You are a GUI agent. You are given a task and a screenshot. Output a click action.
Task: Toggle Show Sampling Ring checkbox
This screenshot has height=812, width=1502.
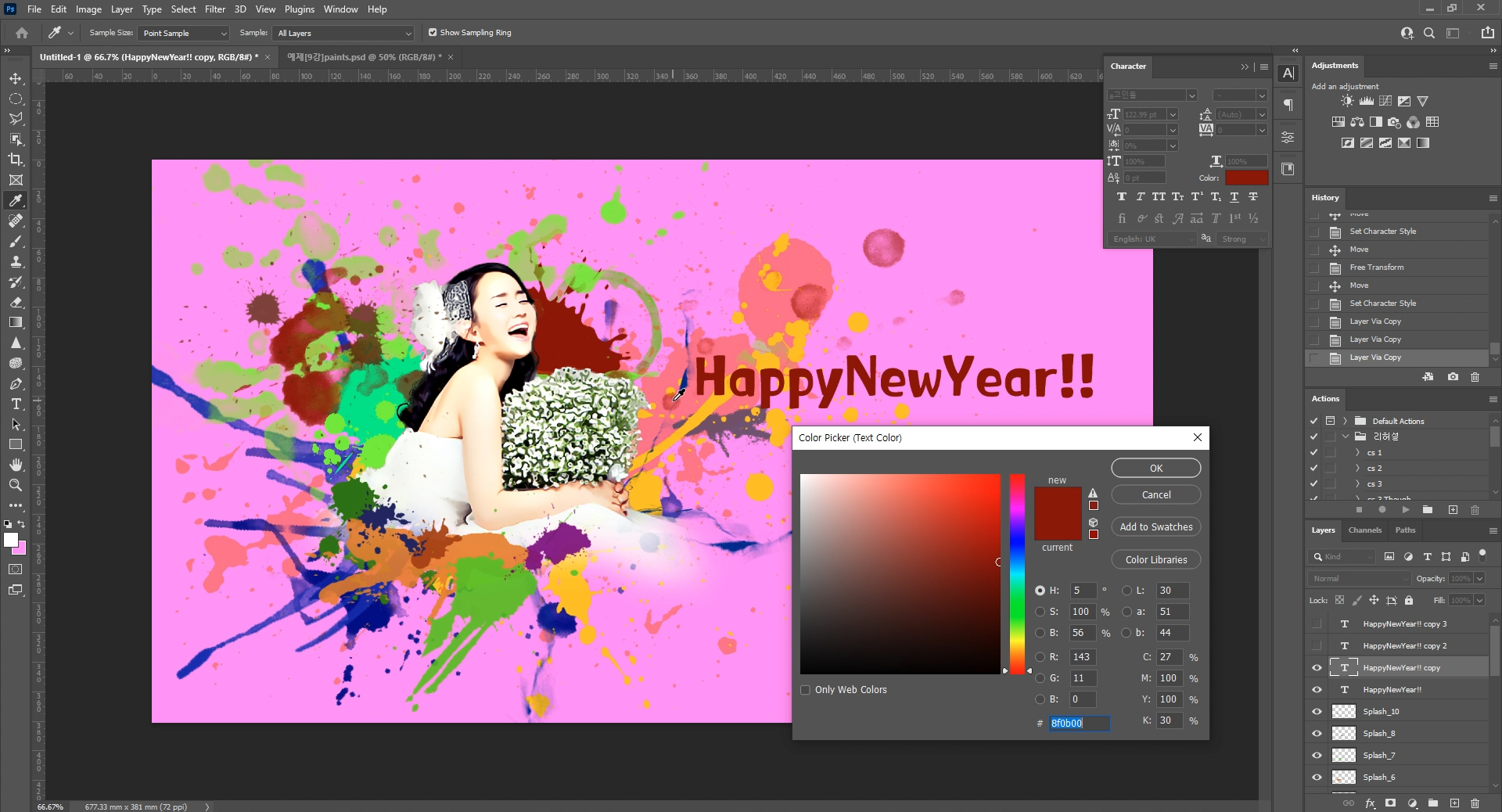point(433,33)
